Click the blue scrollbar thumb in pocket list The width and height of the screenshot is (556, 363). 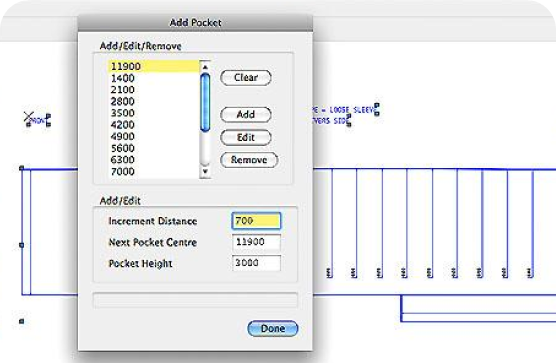pyautogui.click(x=205, y=102)
